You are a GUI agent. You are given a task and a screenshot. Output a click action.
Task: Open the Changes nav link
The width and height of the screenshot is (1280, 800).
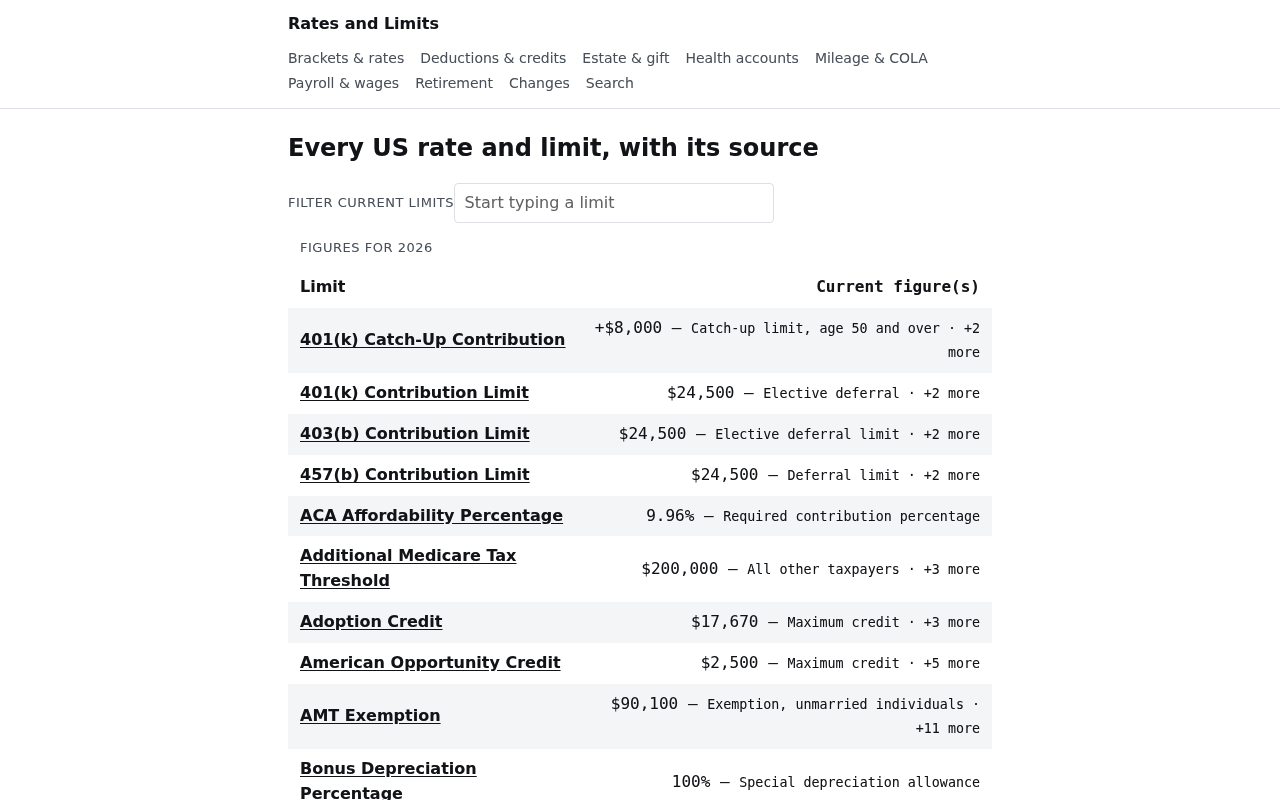[539, 83]
